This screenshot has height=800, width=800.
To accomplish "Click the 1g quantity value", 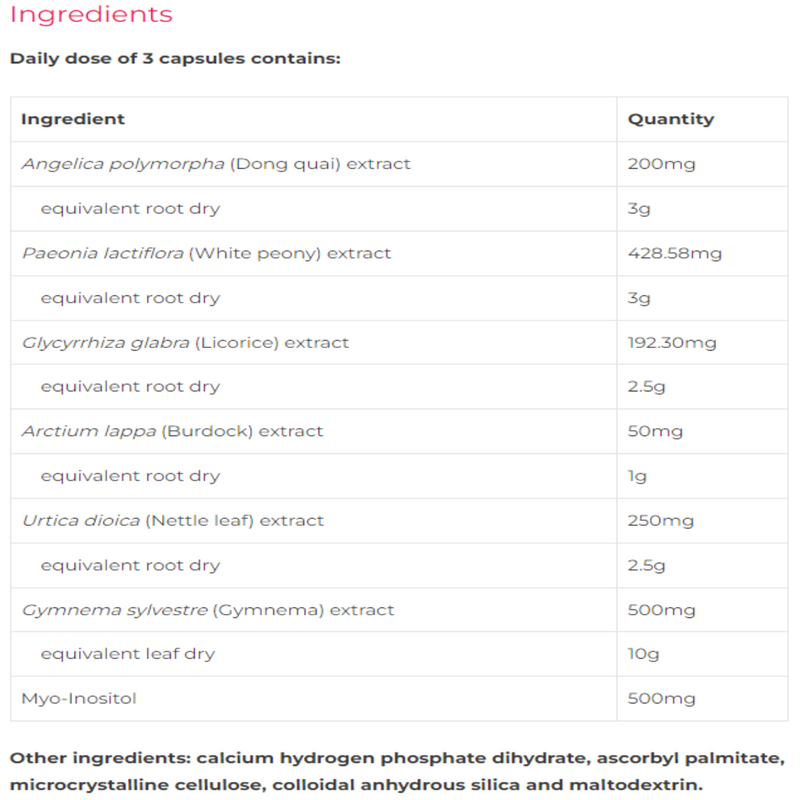I will pos(637,476).
